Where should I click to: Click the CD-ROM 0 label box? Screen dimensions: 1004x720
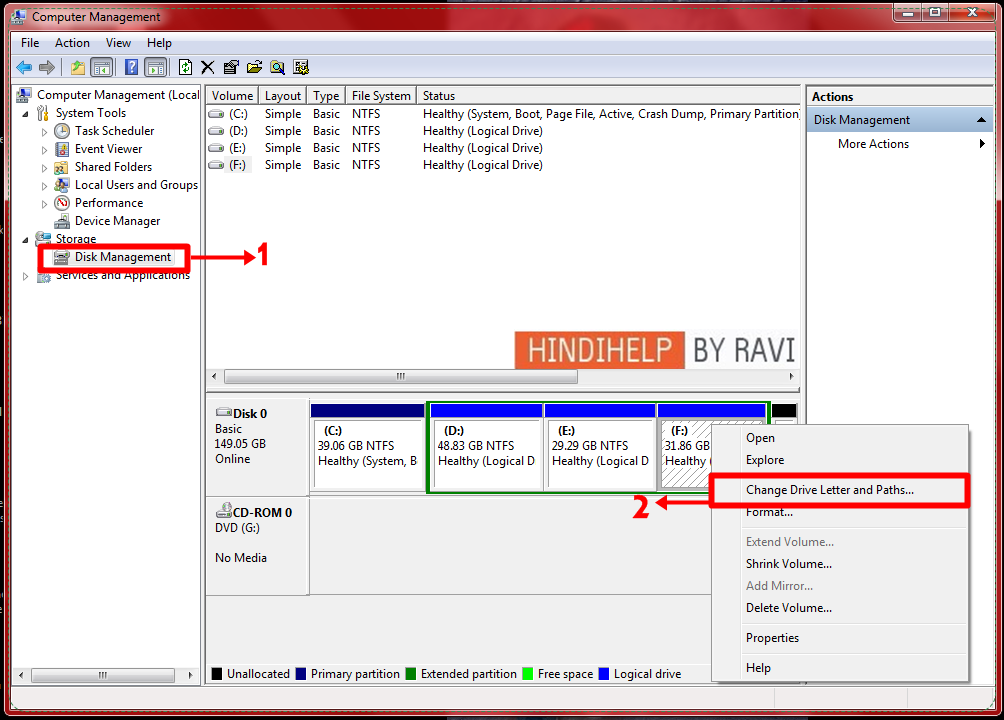[x=258, y=546]
